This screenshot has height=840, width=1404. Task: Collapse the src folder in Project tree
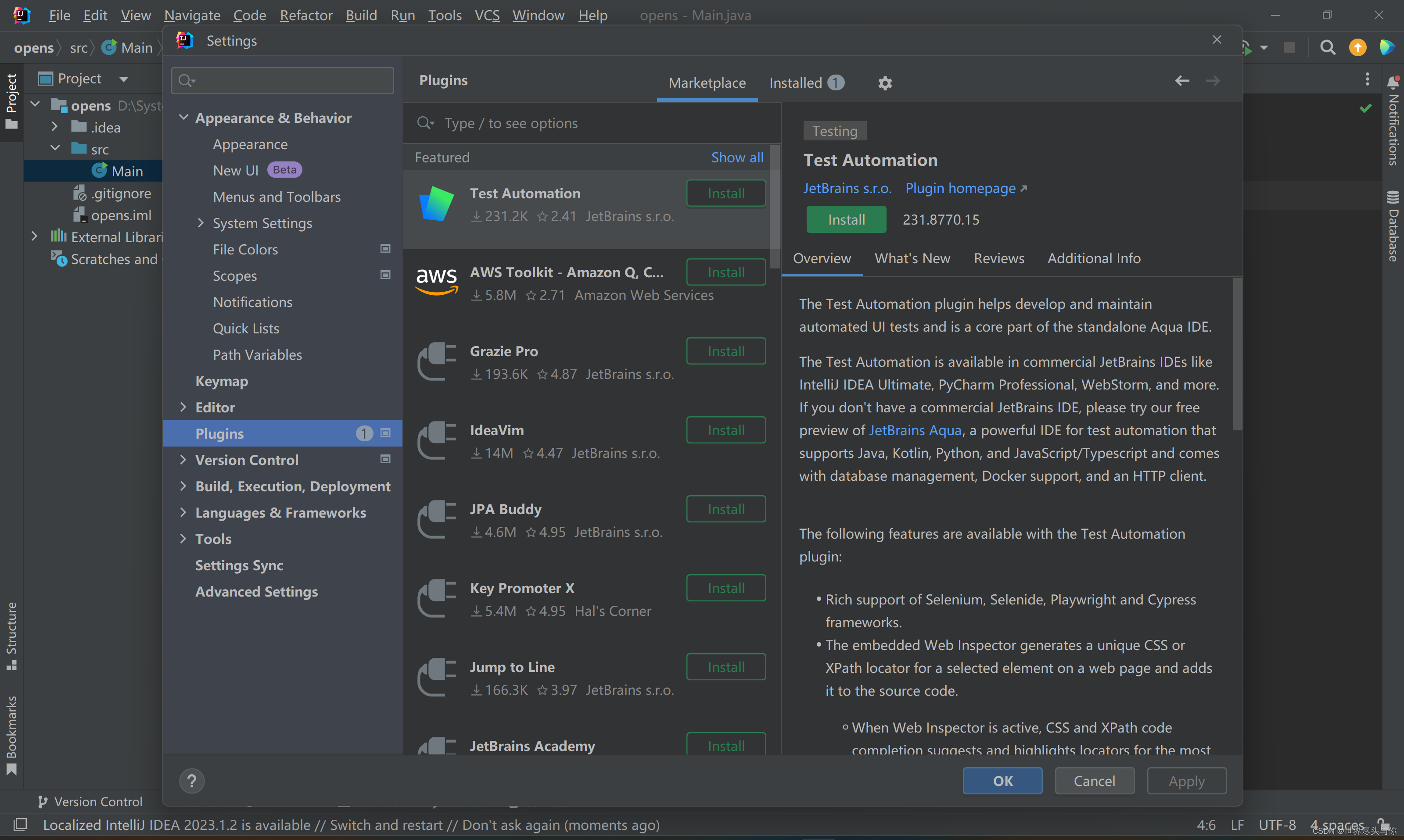55,148
